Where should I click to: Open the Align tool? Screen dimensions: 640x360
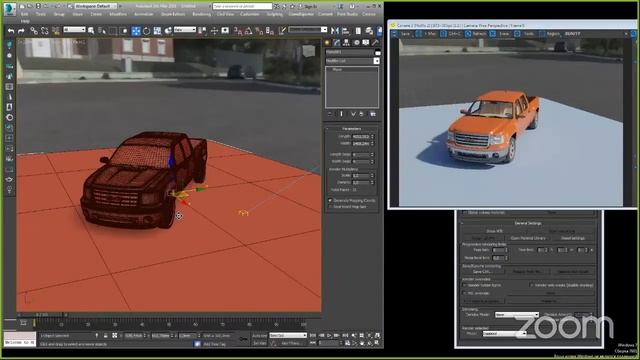point(345,31)
